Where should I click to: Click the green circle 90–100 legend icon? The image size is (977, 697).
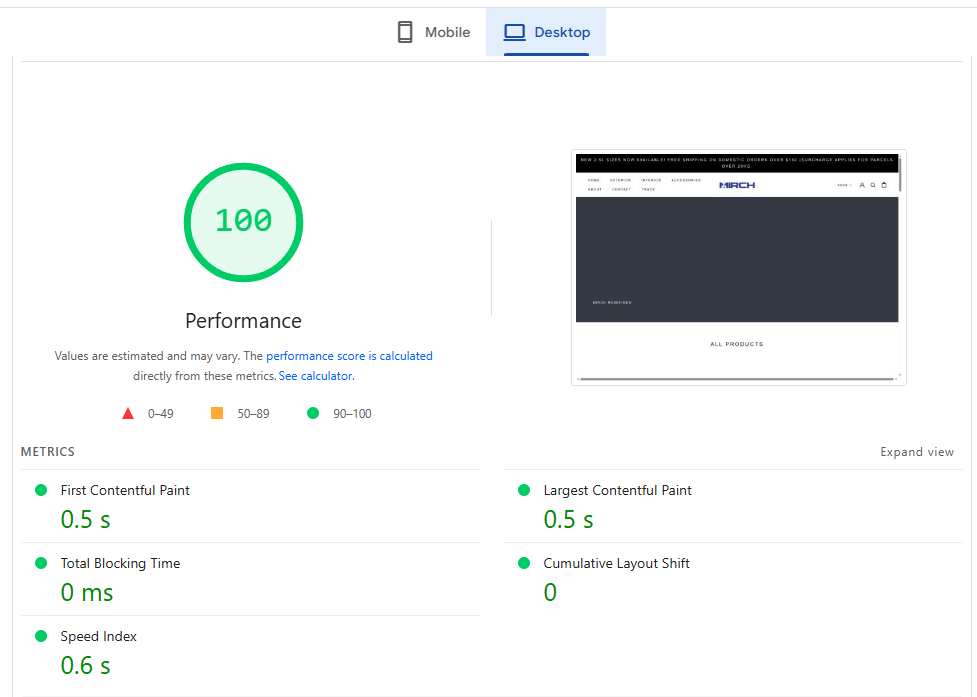tap(313, 413)
